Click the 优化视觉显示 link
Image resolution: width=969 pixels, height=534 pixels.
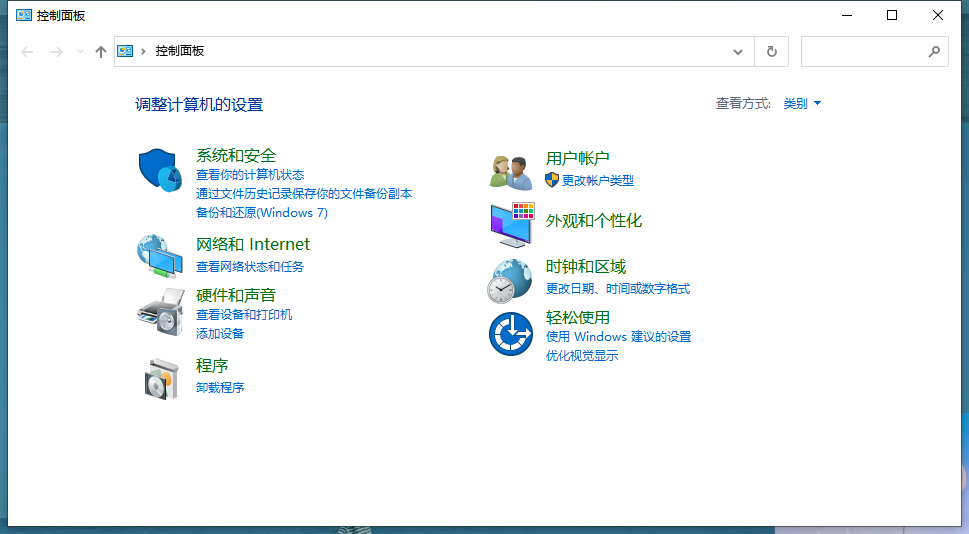point(582,355)
